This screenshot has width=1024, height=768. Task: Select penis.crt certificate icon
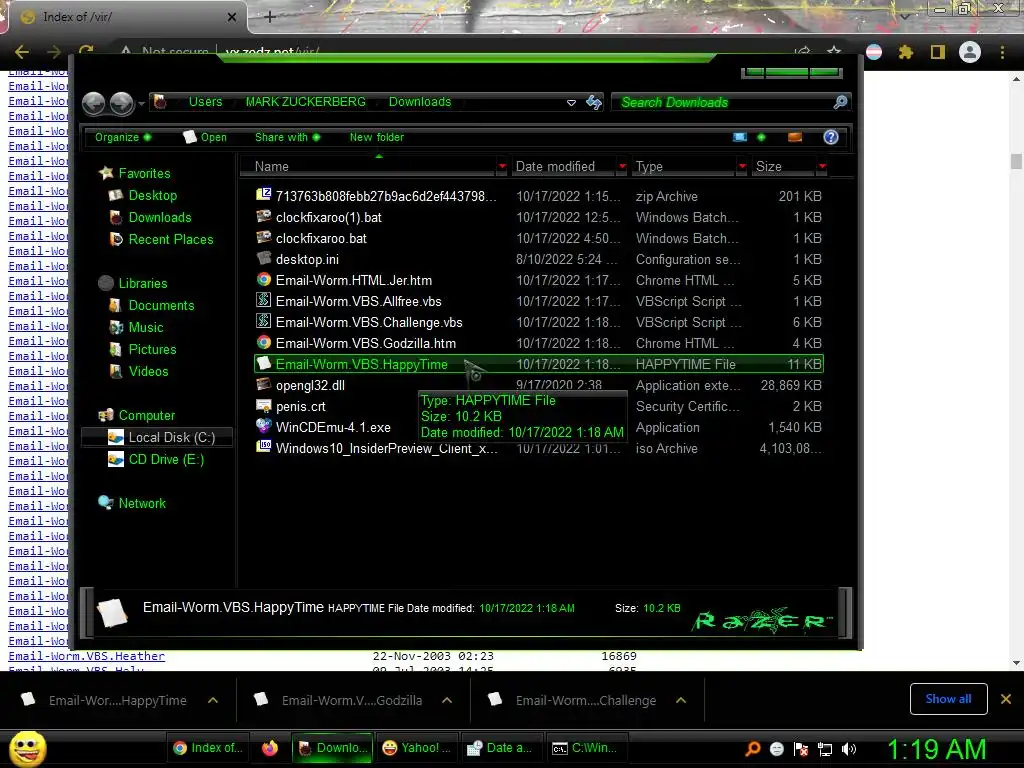[x=264, y=406]
